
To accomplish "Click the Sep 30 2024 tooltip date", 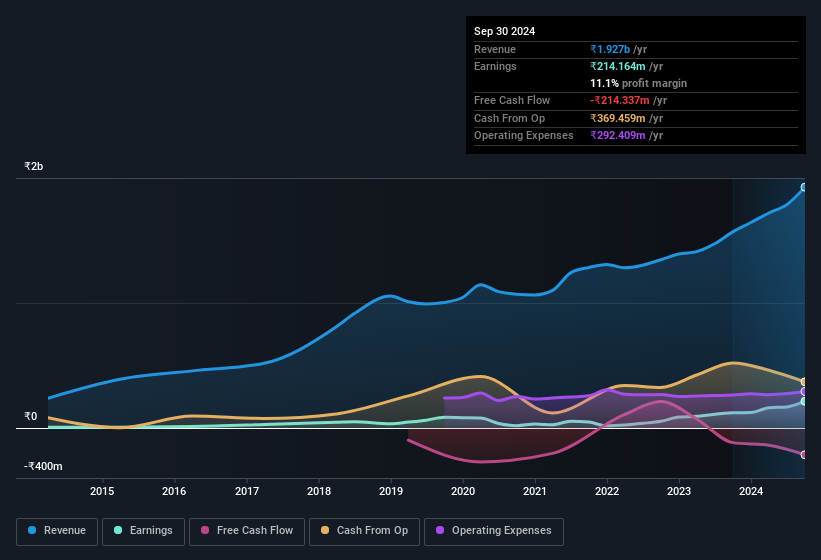I will coord(505,31).
